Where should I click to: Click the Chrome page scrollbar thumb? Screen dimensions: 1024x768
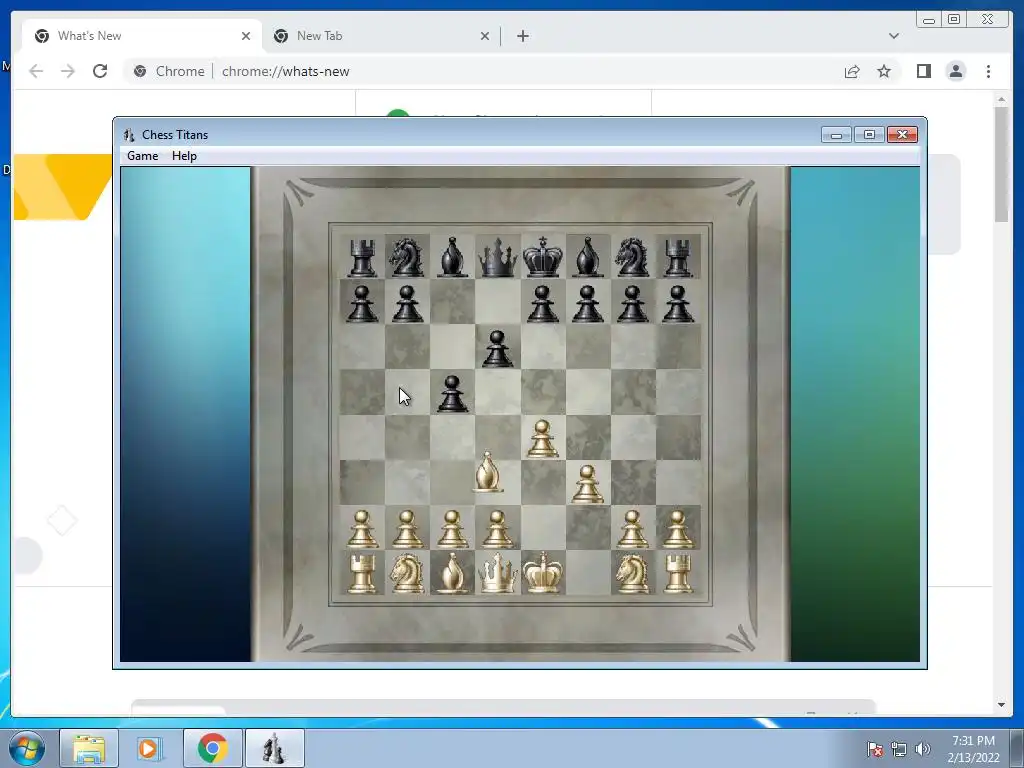coord(1001,163)
